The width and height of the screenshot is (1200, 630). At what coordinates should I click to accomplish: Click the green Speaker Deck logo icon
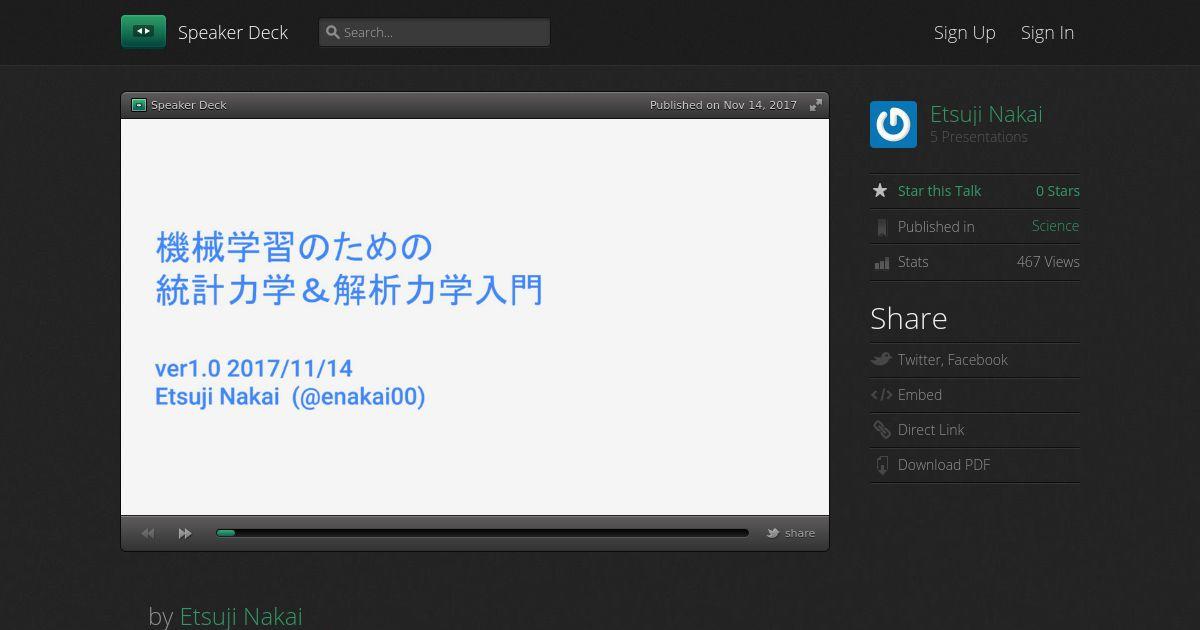[143, 32]
